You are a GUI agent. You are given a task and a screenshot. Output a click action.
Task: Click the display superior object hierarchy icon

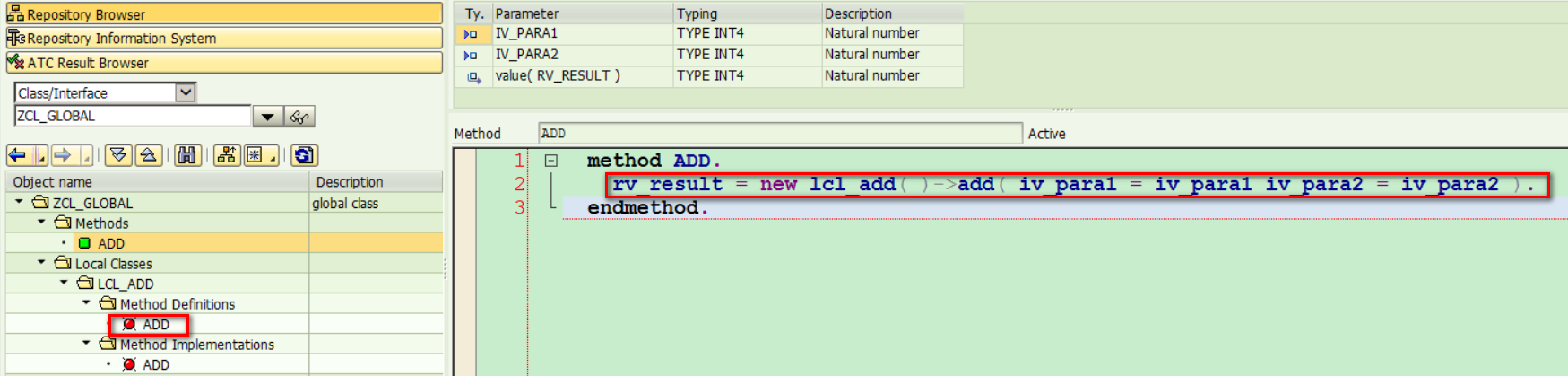click(227, 155)
